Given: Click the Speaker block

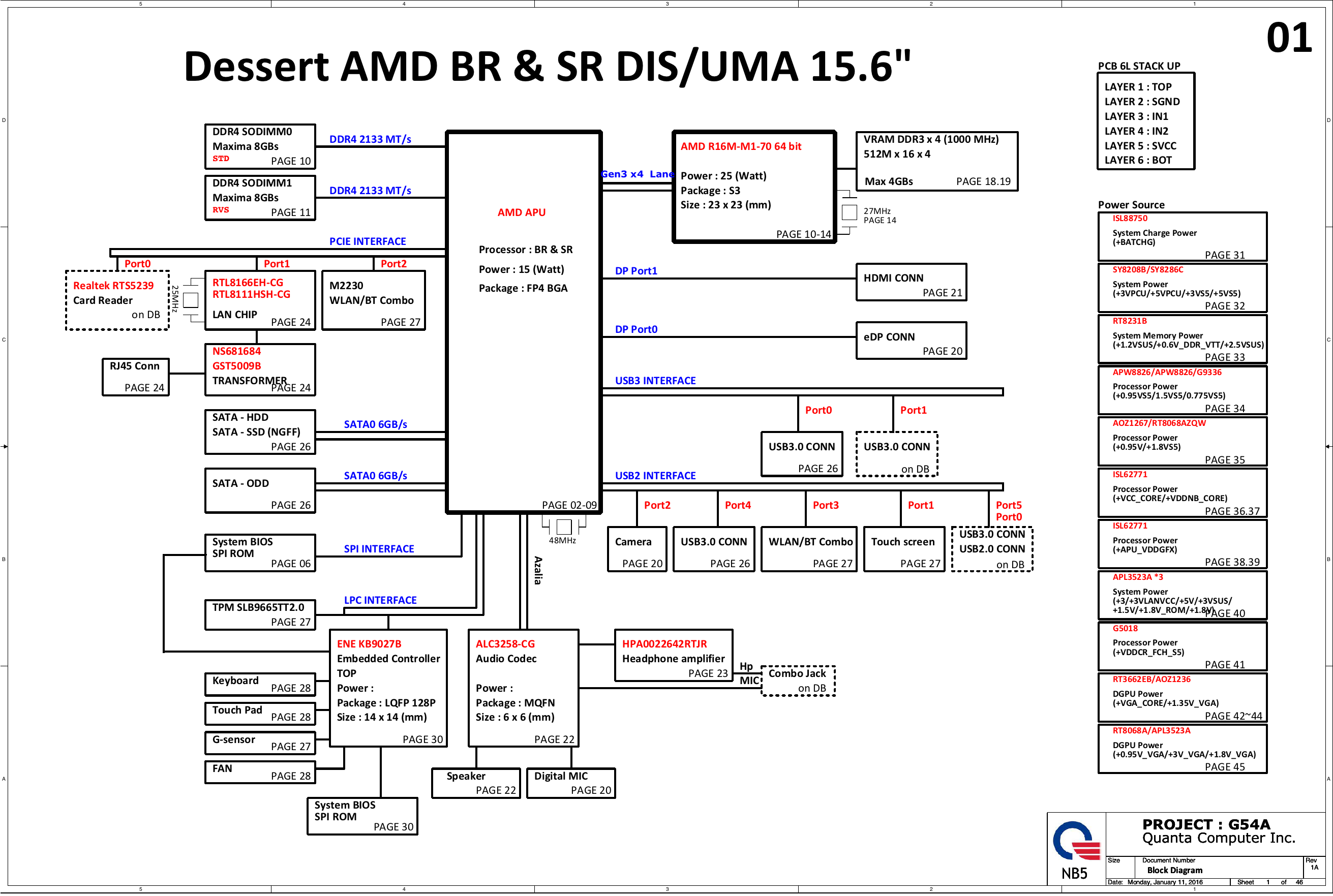Looking at the screenshot, I should pos(475,784).
